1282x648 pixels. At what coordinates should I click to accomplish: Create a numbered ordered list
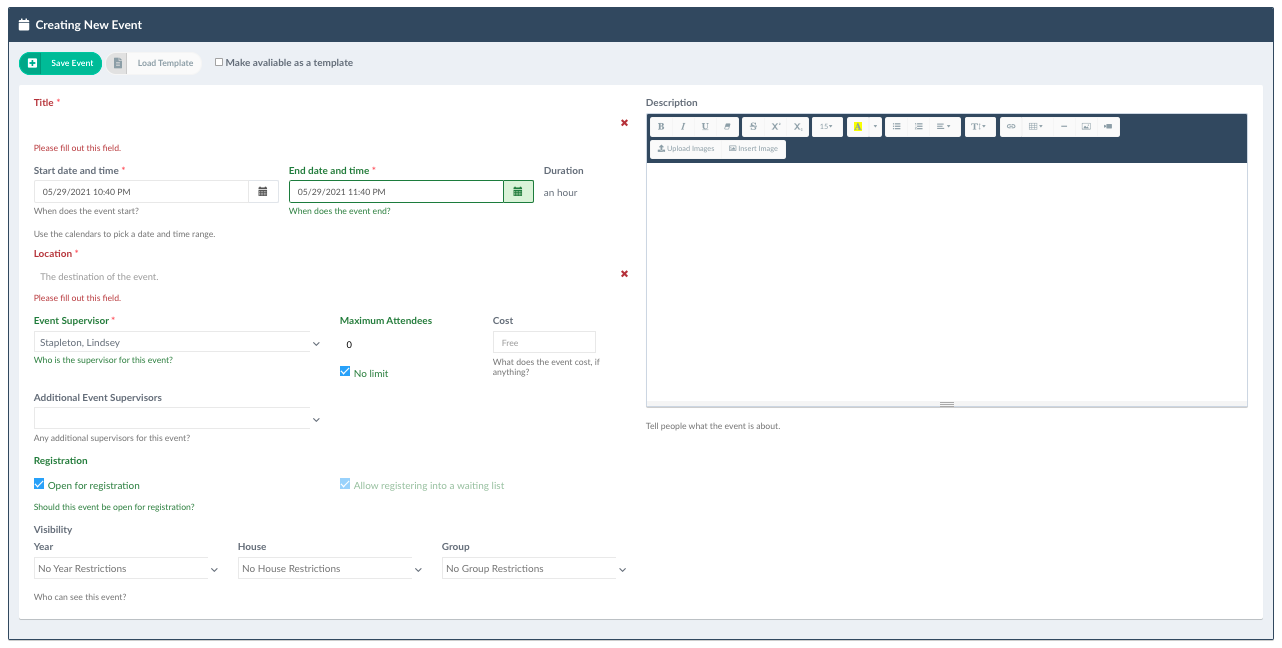[918, 127]
